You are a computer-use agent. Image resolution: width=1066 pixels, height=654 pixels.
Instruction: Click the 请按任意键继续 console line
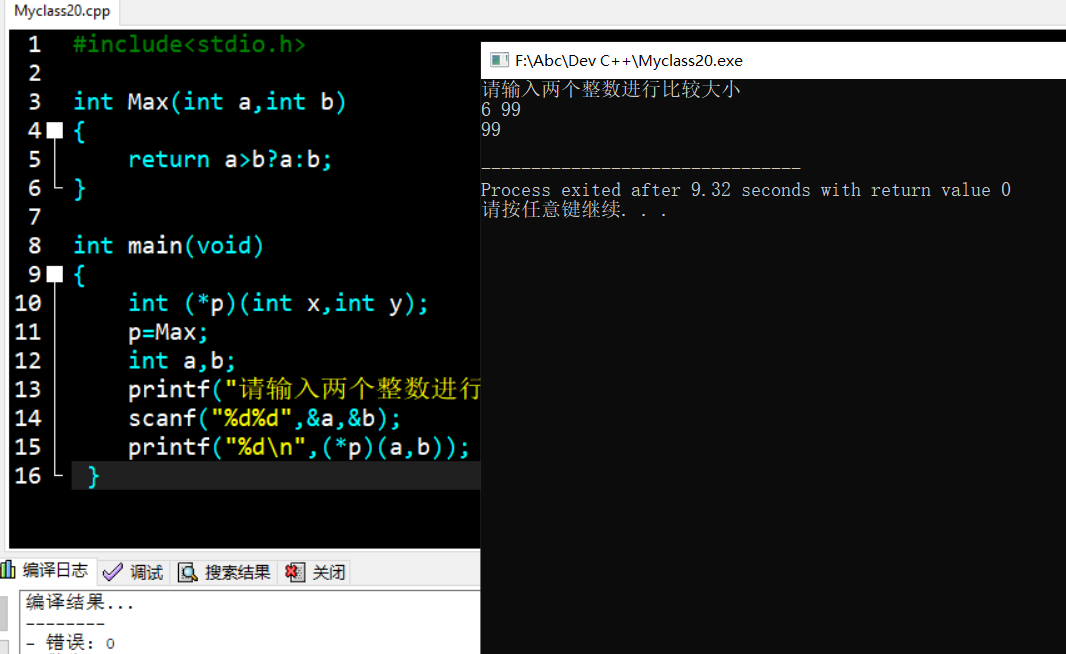574,209
